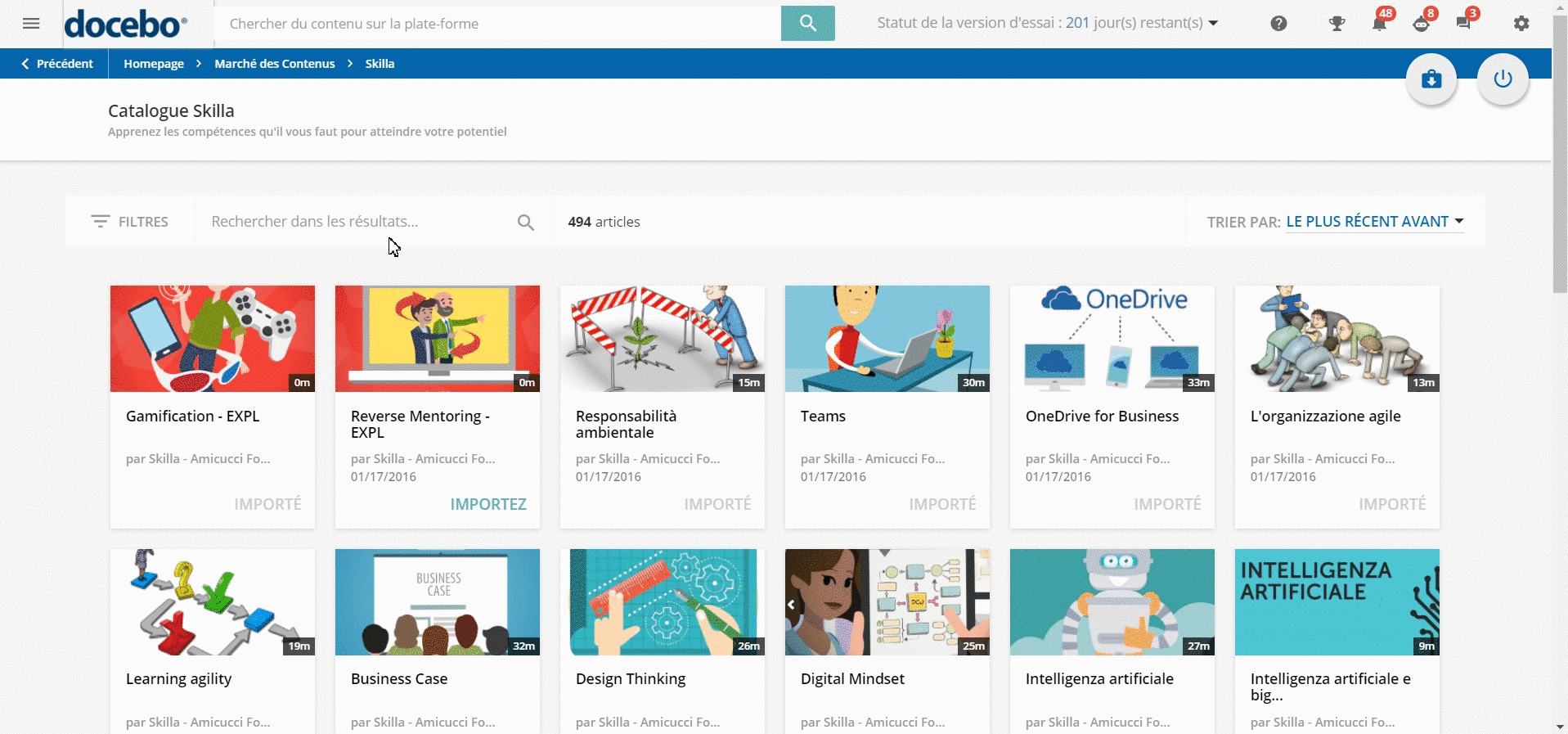Open Homepage breadcrumb
The height and width of the screenshot is (734, 1568).
[x=154, y=64]
